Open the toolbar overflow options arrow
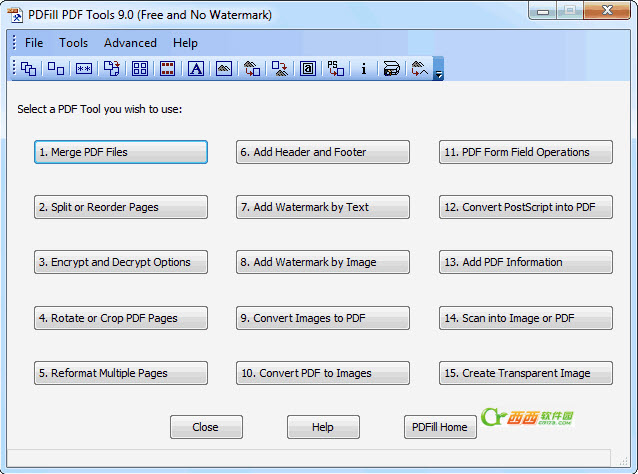Viewport: 638px width, 474px height. [x=439, y=68]
